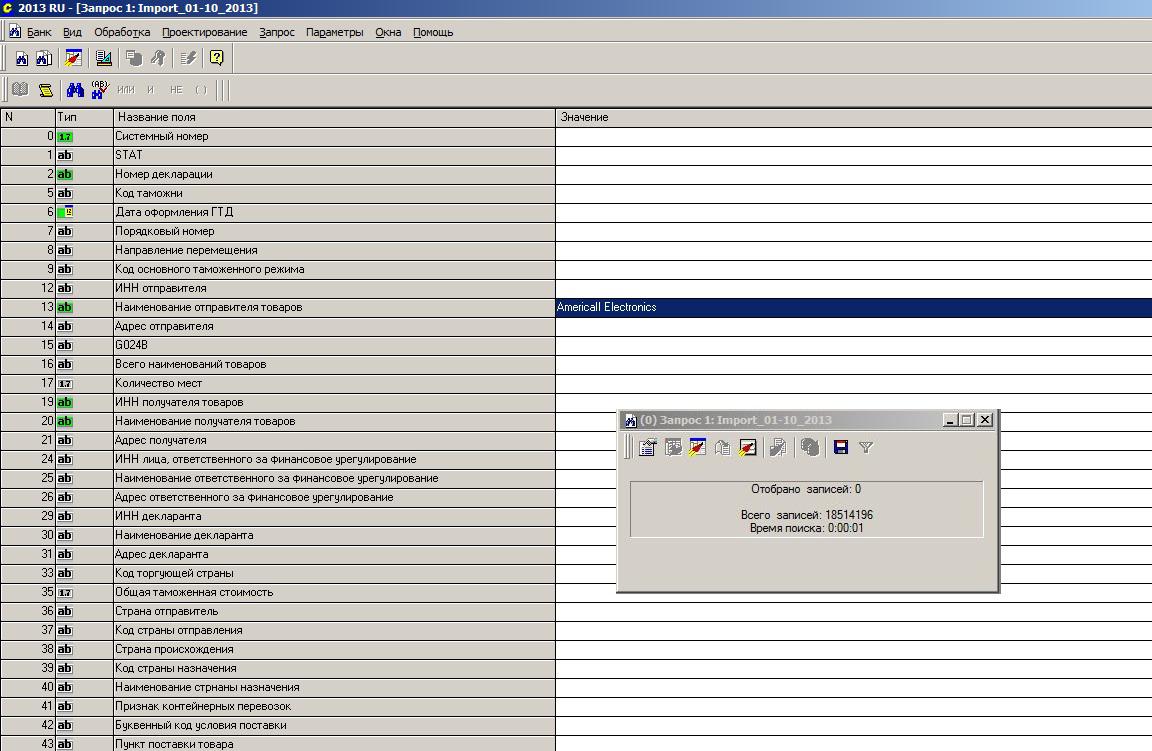Click the grayed open book icon

click(20, 90)
